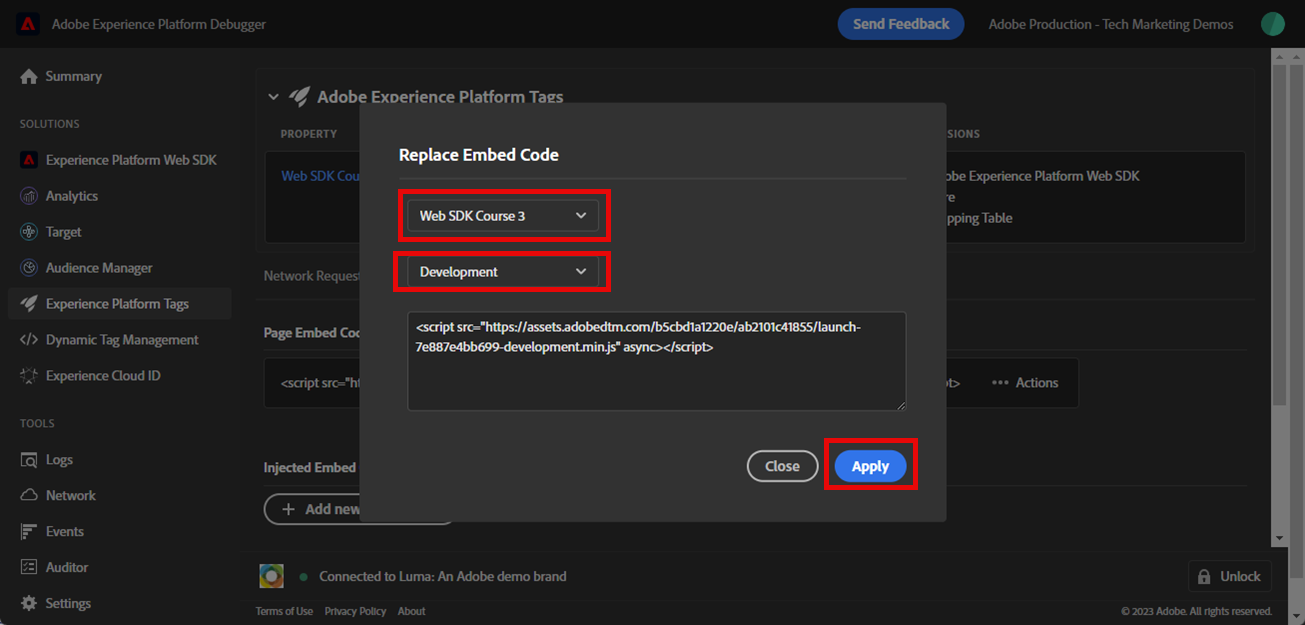Open the Auditor tool icon
Image resolution: width=1305 pixels, height=625 pixels.
click(x=29, y=568)
